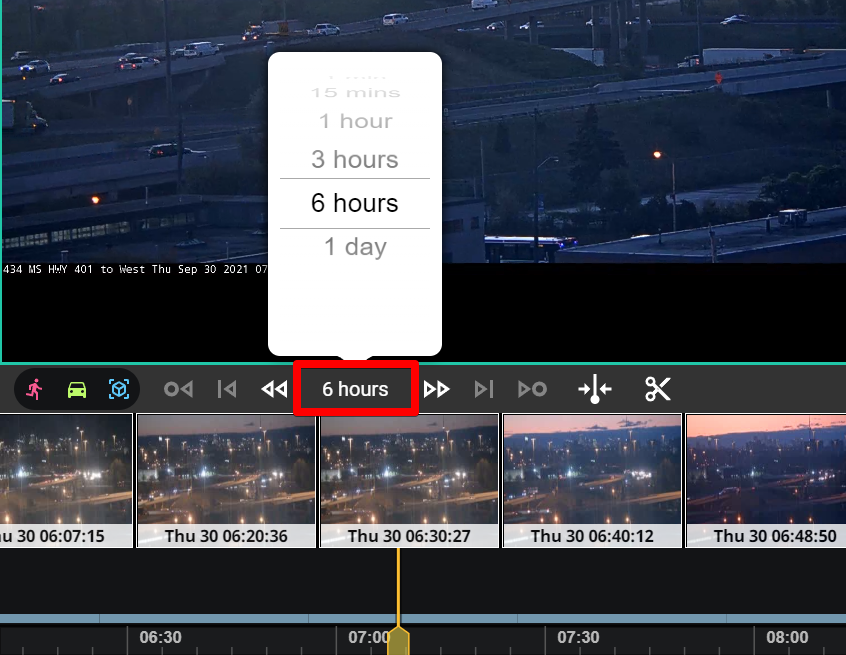Viewport: 846px width, 655px height.
Task: Open the scissors clip export tool
Action: click(x=657, y=389)
